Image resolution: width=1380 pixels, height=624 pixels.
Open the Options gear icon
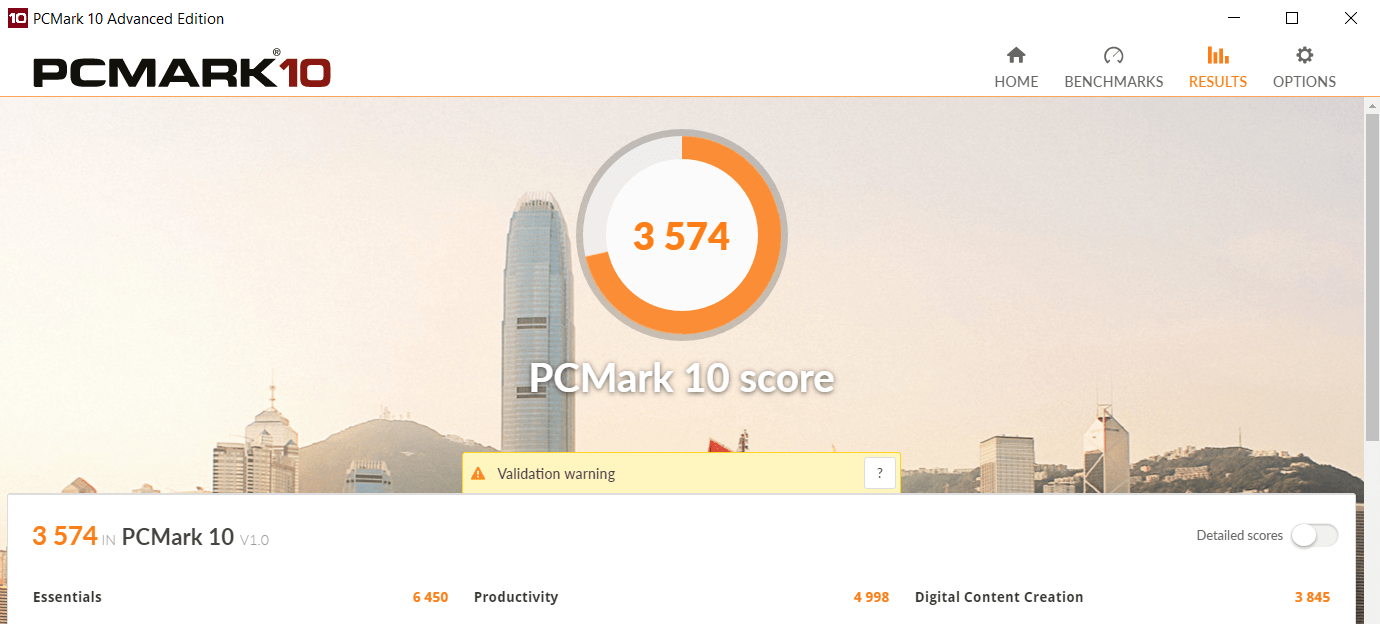1304,55
